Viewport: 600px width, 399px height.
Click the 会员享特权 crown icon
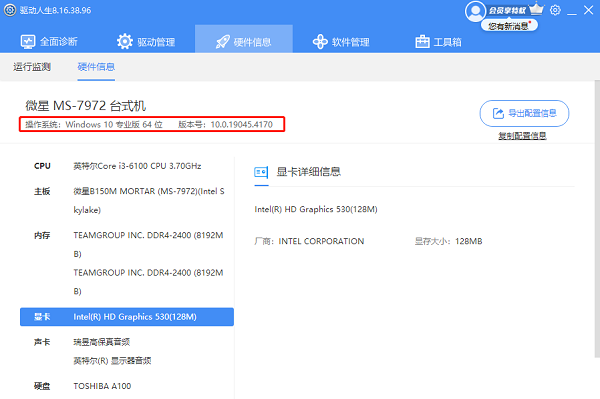click(536, 8)
